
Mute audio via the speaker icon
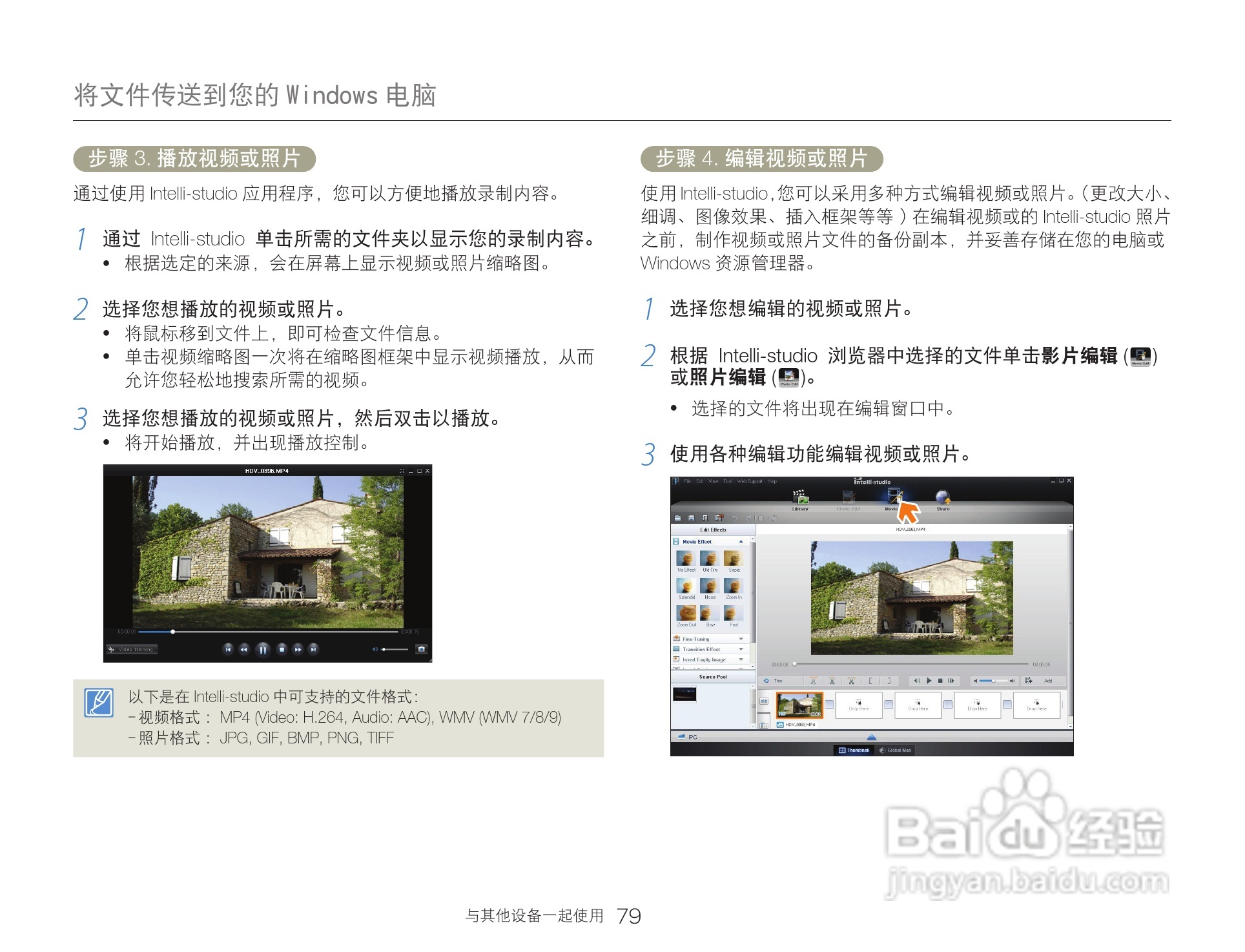point(375,649)
